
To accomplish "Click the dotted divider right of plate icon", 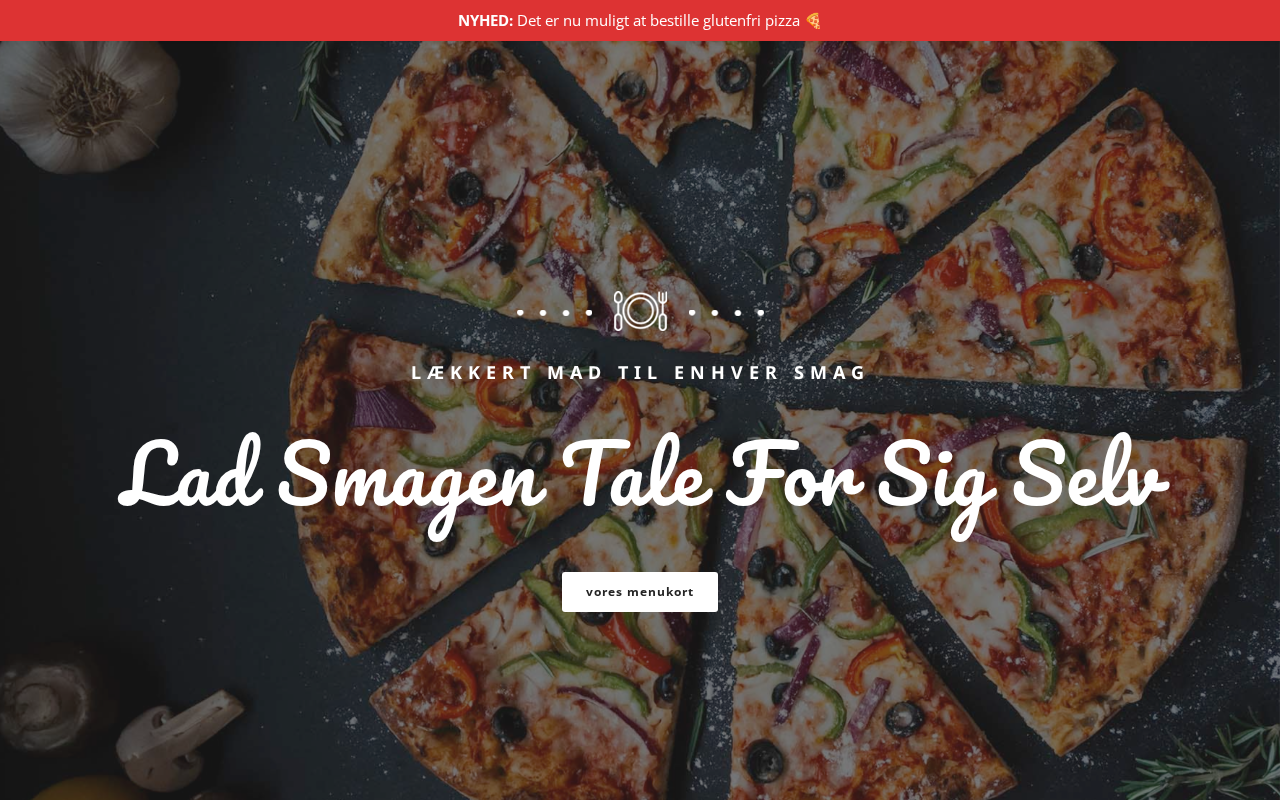I will pyautogui.click(x=726, y=312).
